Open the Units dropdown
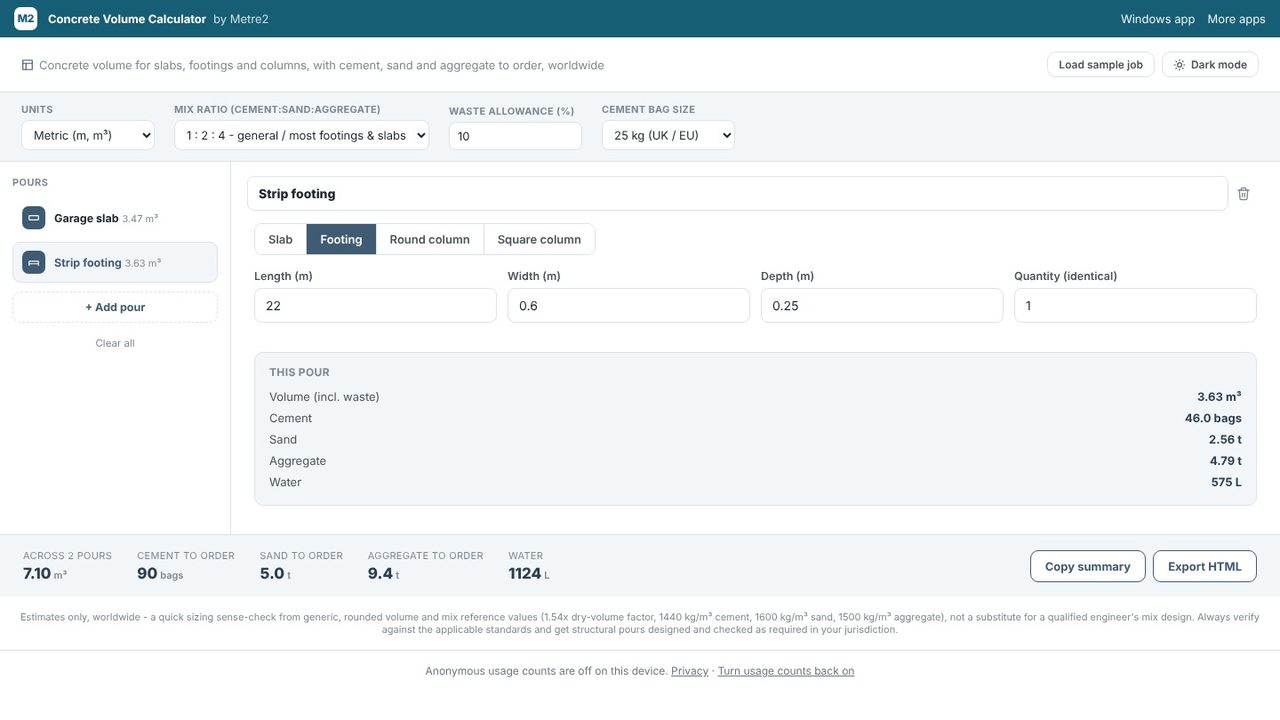1280x720 pixels. click(x=88, y=135)
